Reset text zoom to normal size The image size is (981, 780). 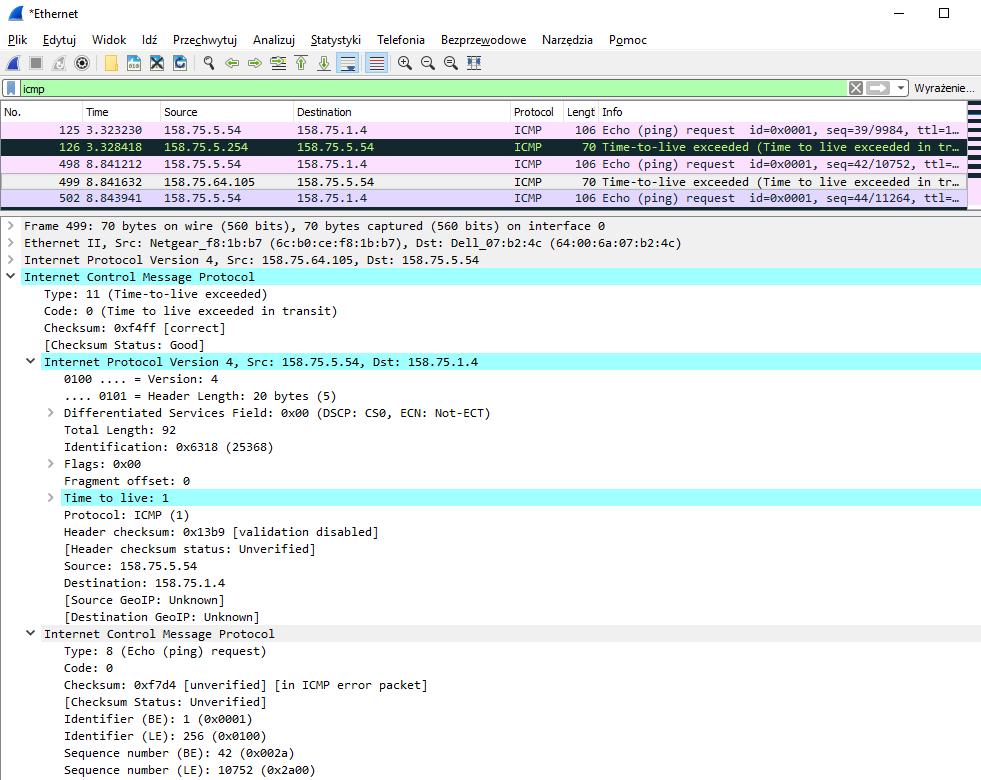[450, 63]
